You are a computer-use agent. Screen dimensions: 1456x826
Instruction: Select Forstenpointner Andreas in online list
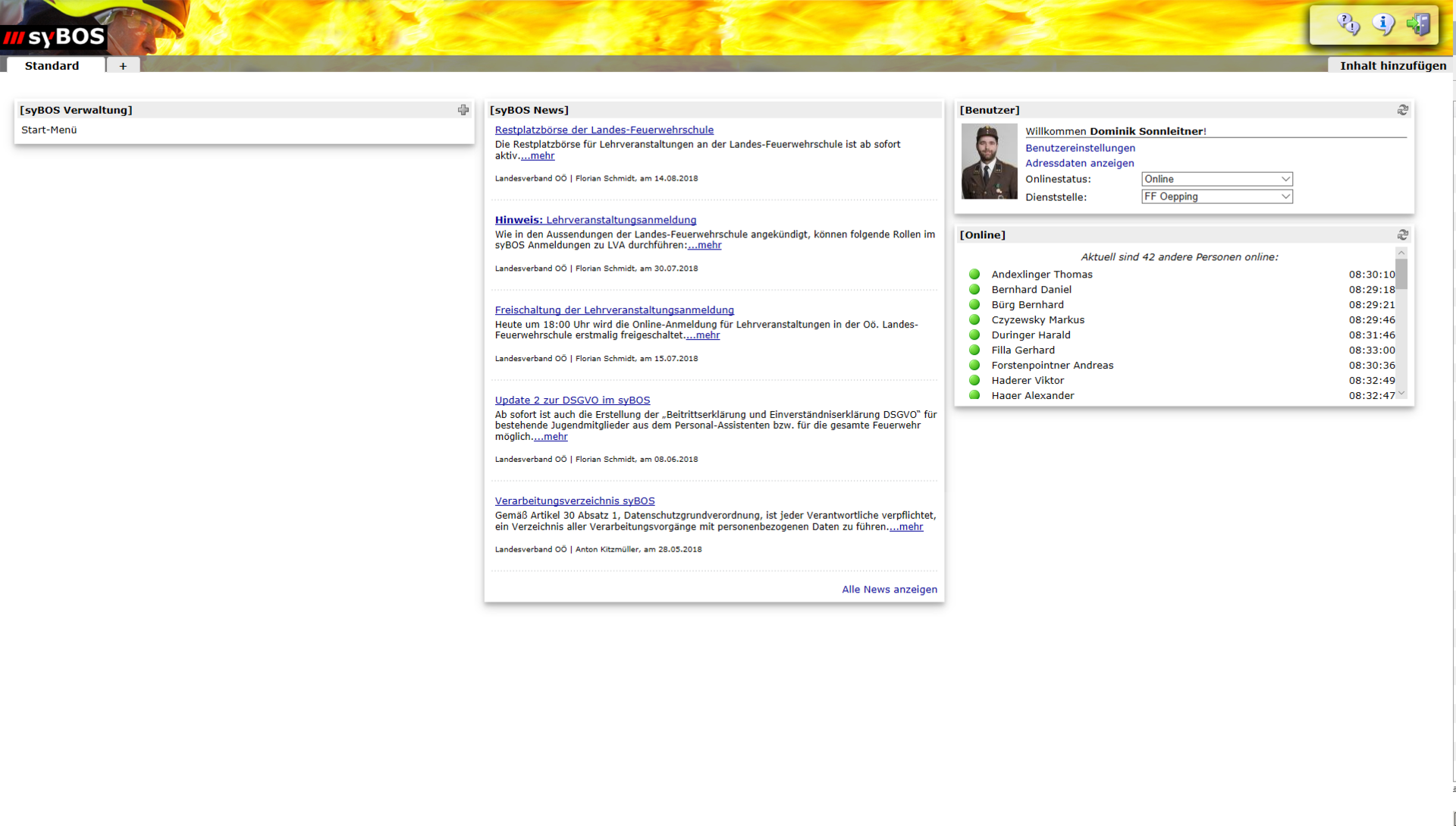[1052, 366]
